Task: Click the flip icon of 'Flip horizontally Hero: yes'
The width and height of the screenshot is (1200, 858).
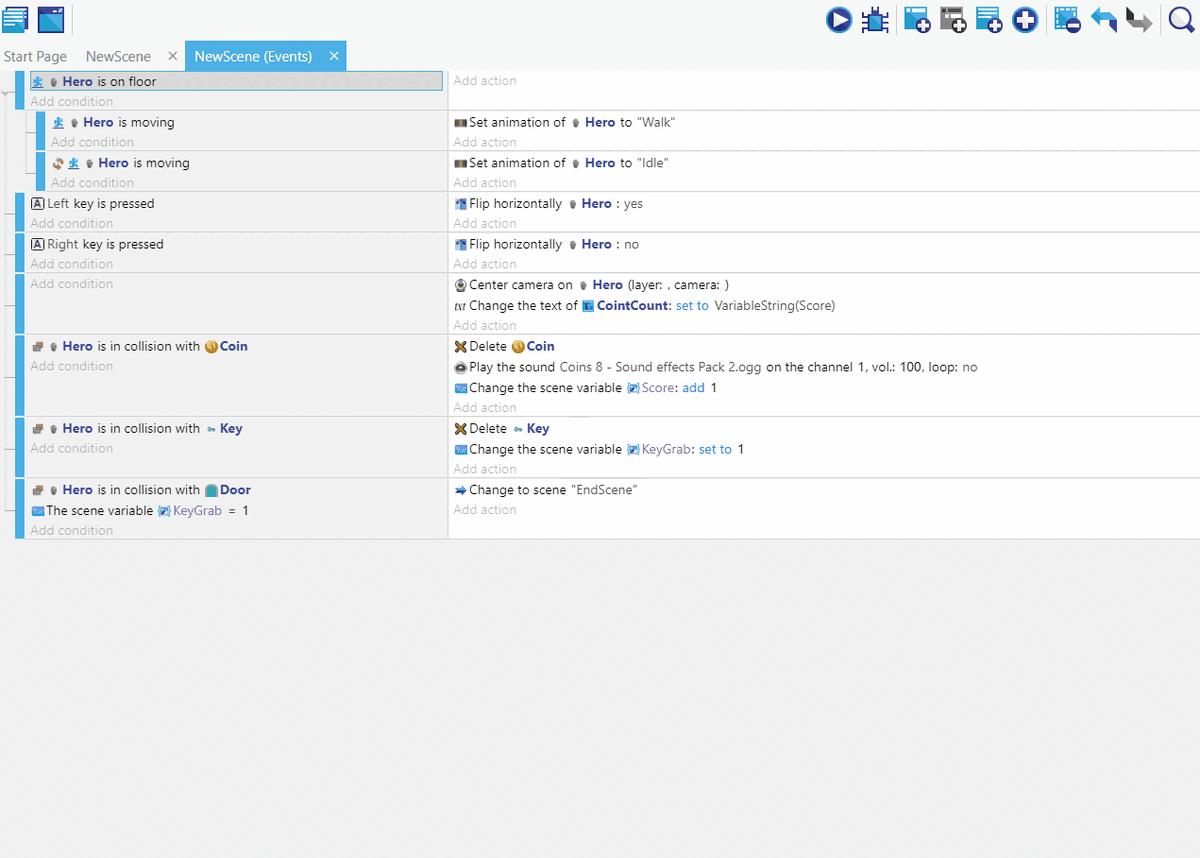Action: (x=460, y=204)
